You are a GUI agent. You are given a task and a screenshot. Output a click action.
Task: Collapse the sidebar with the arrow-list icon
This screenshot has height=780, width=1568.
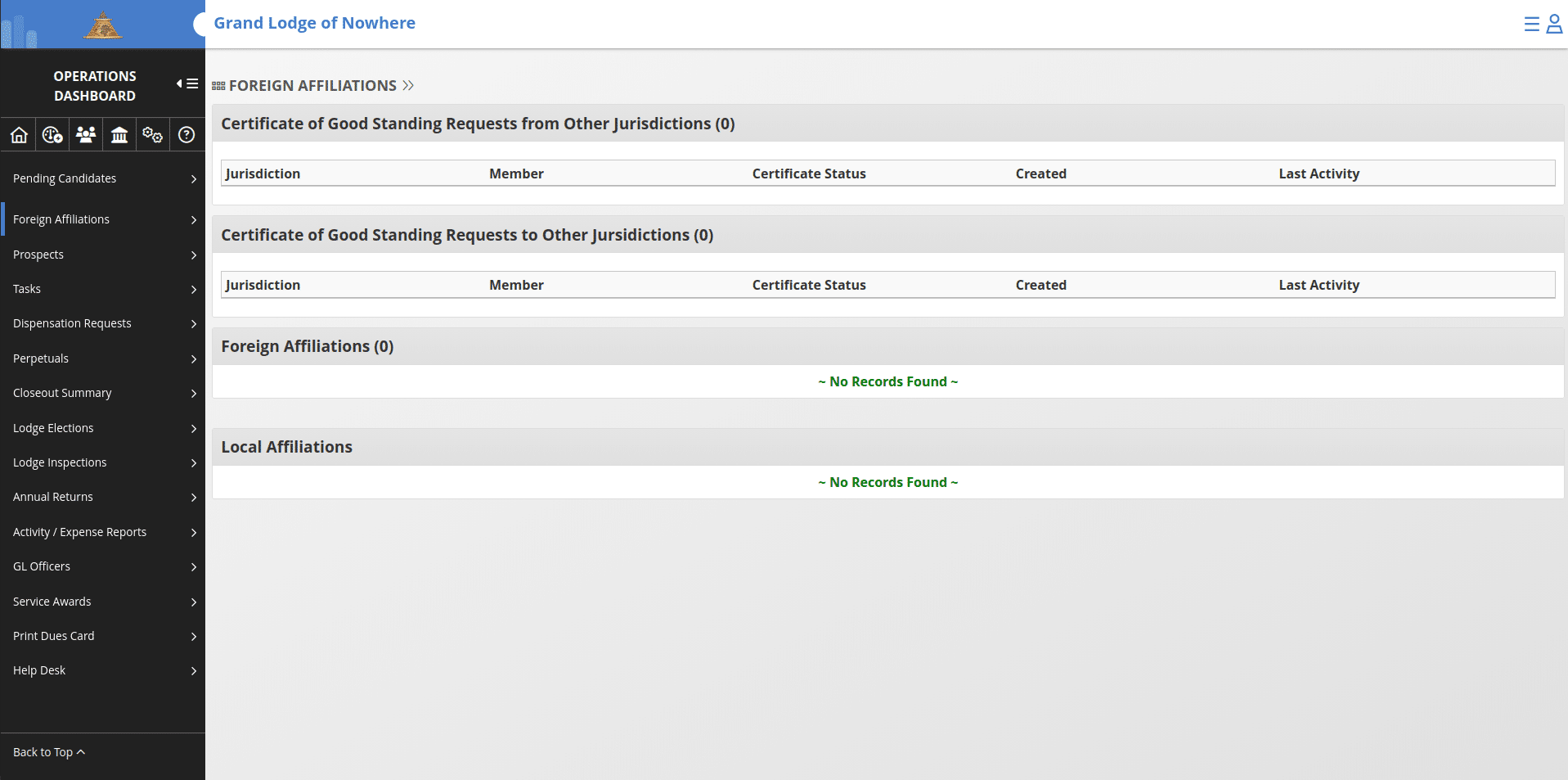click(x=187, y=83)
